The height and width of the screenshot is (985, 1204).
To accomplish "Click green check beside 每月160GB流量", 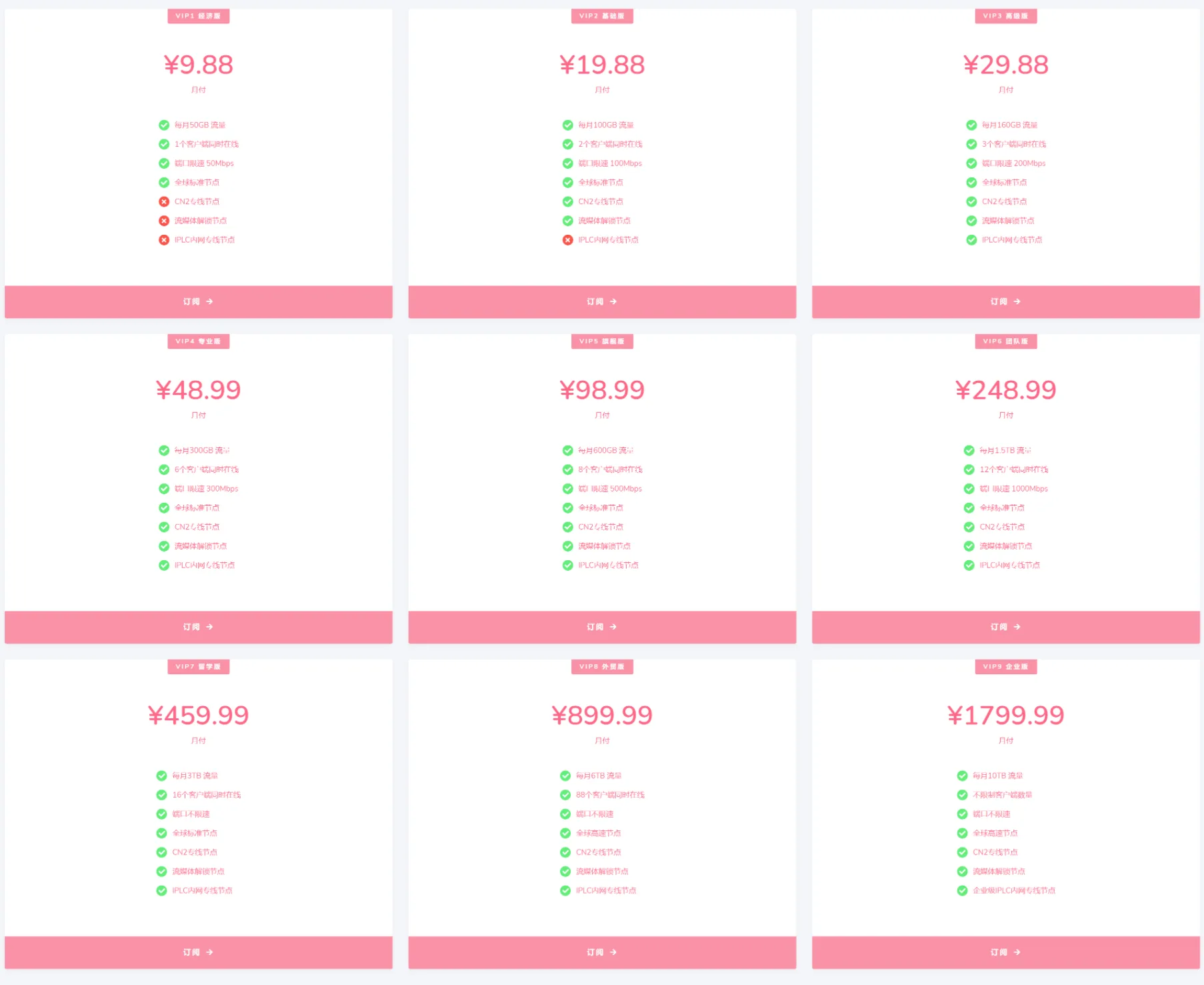I will click(971, 125).
